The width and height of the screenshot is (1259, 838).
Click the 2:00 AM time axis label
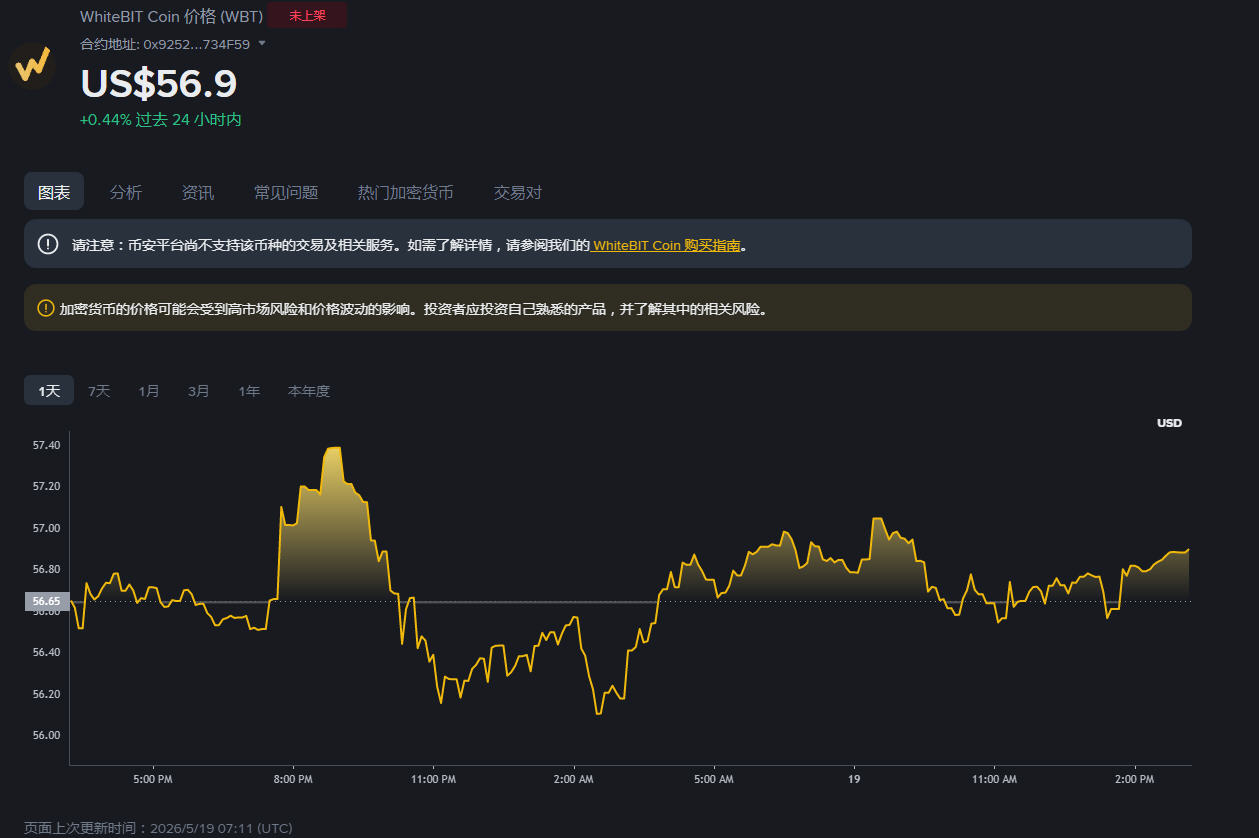point(573,779)
